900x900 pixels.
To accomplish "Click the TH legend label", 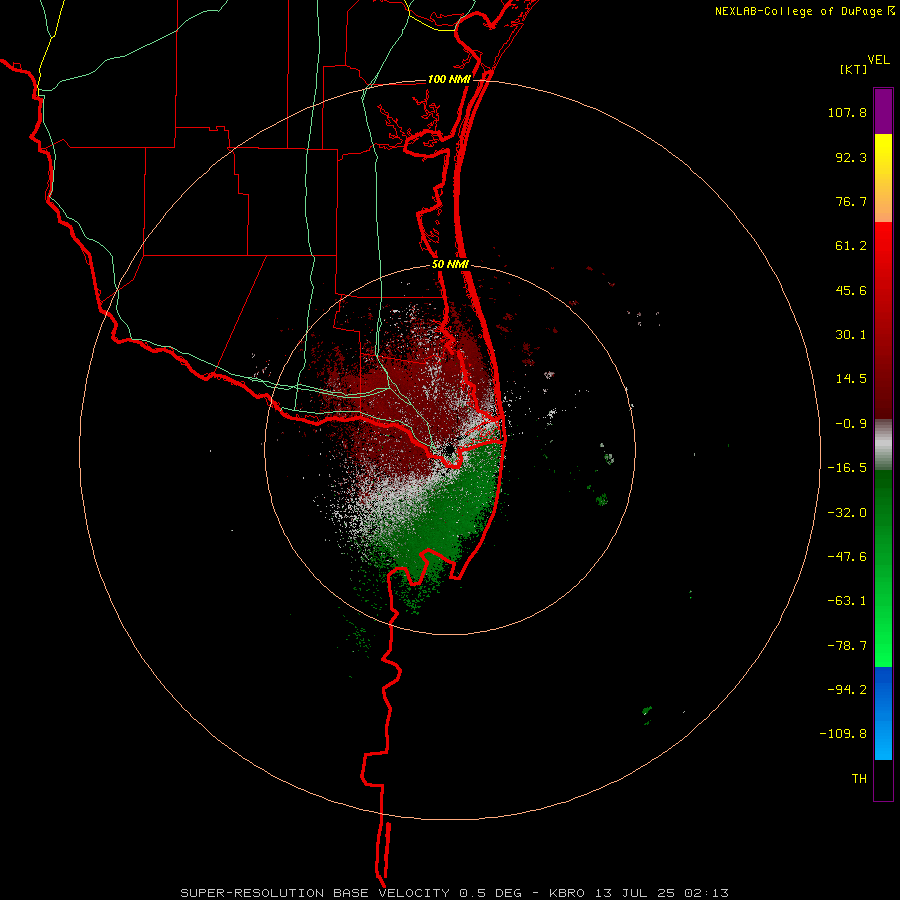I will pyautogui.click(x=859, y=779).
